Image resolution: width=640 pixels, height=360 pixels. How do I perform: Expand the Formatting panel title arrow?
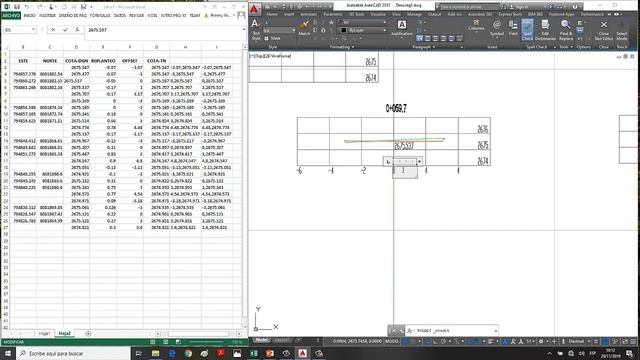(x=353, y=47)
